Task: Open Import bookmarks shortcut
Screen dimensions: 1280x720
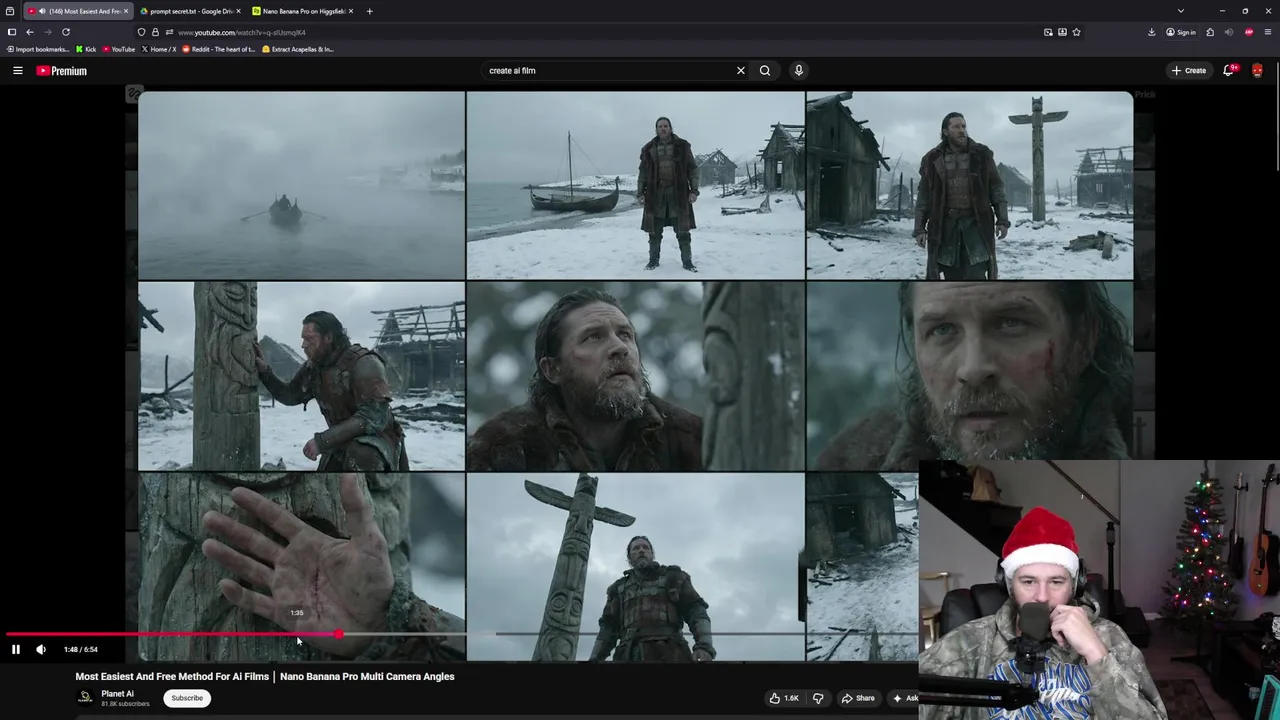Action: 38,49
